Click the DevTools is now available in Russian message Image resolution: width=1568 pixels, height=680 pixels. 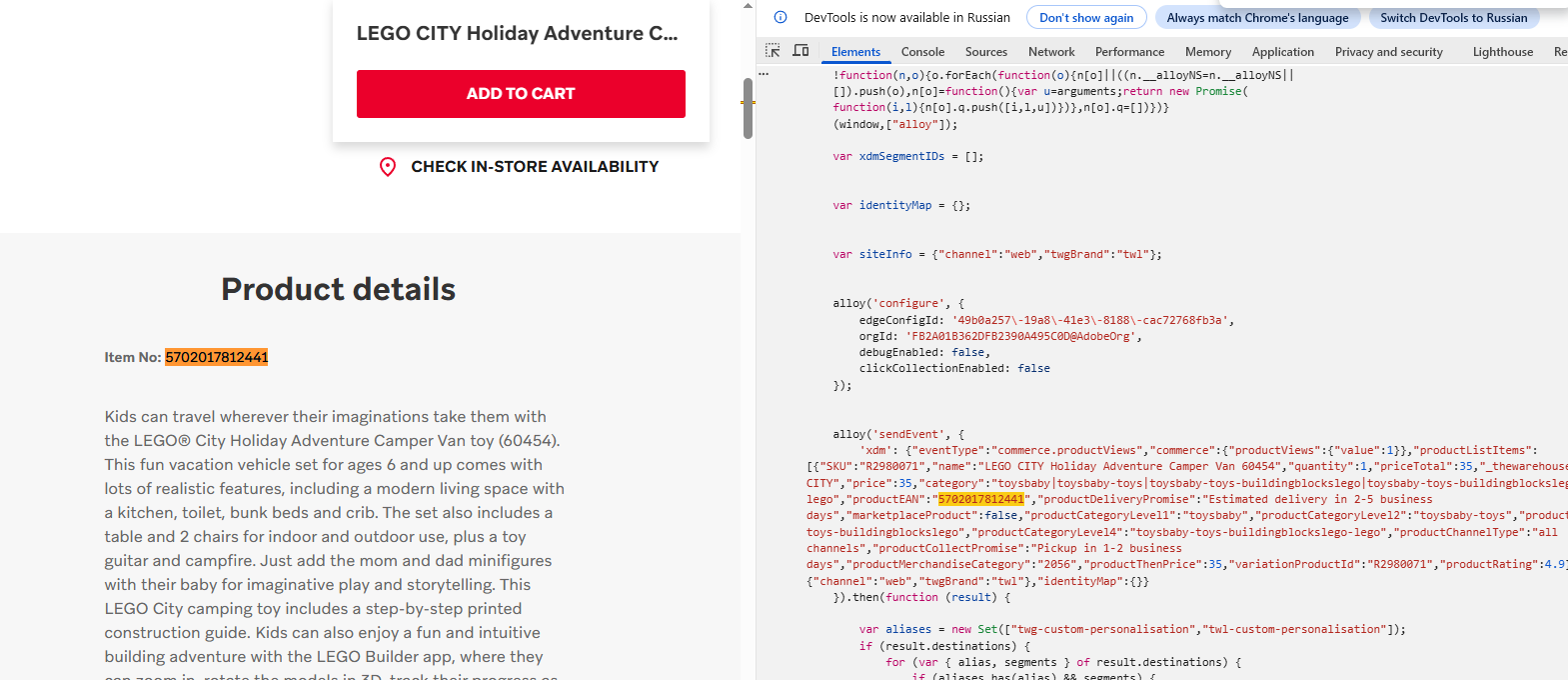point(907,18)
